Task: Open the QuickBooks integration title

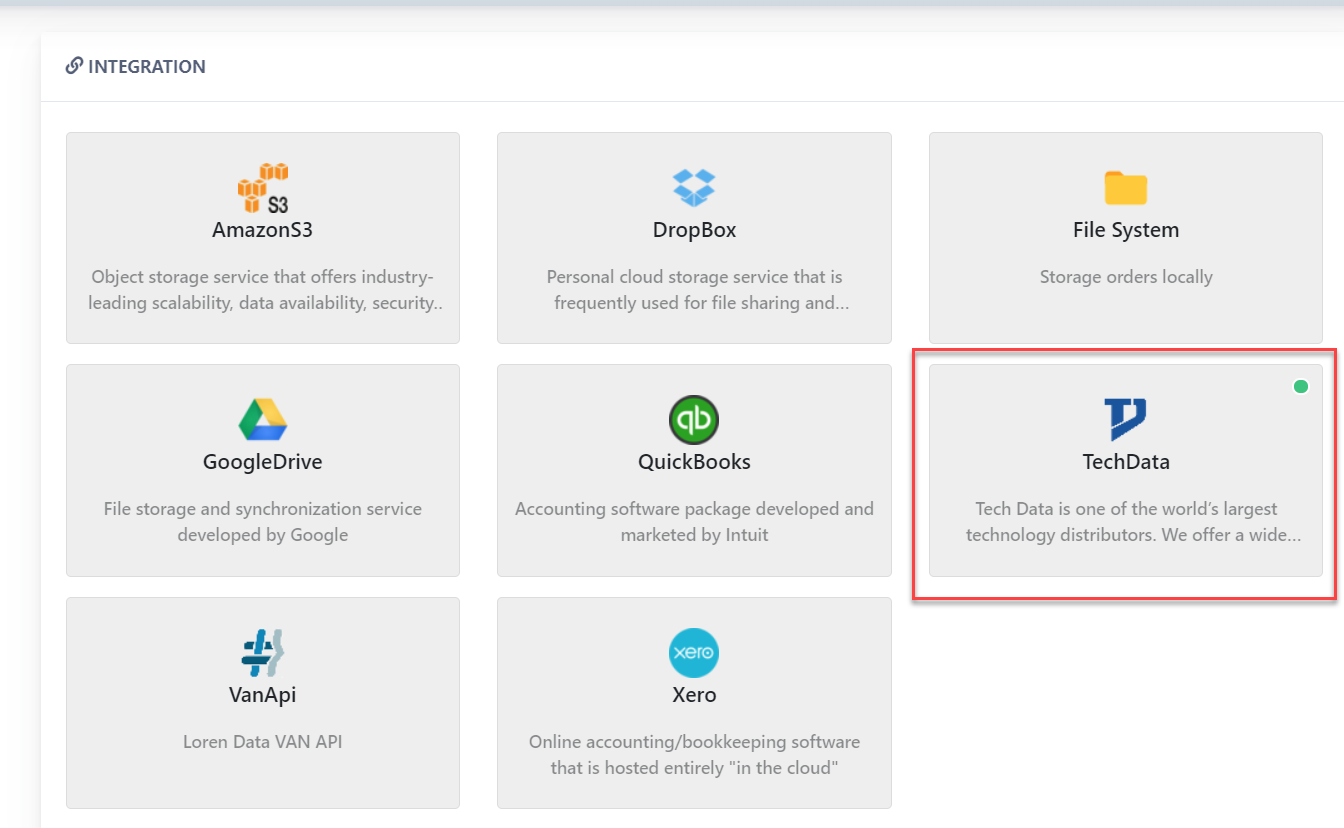Action: tap(694, 462)
